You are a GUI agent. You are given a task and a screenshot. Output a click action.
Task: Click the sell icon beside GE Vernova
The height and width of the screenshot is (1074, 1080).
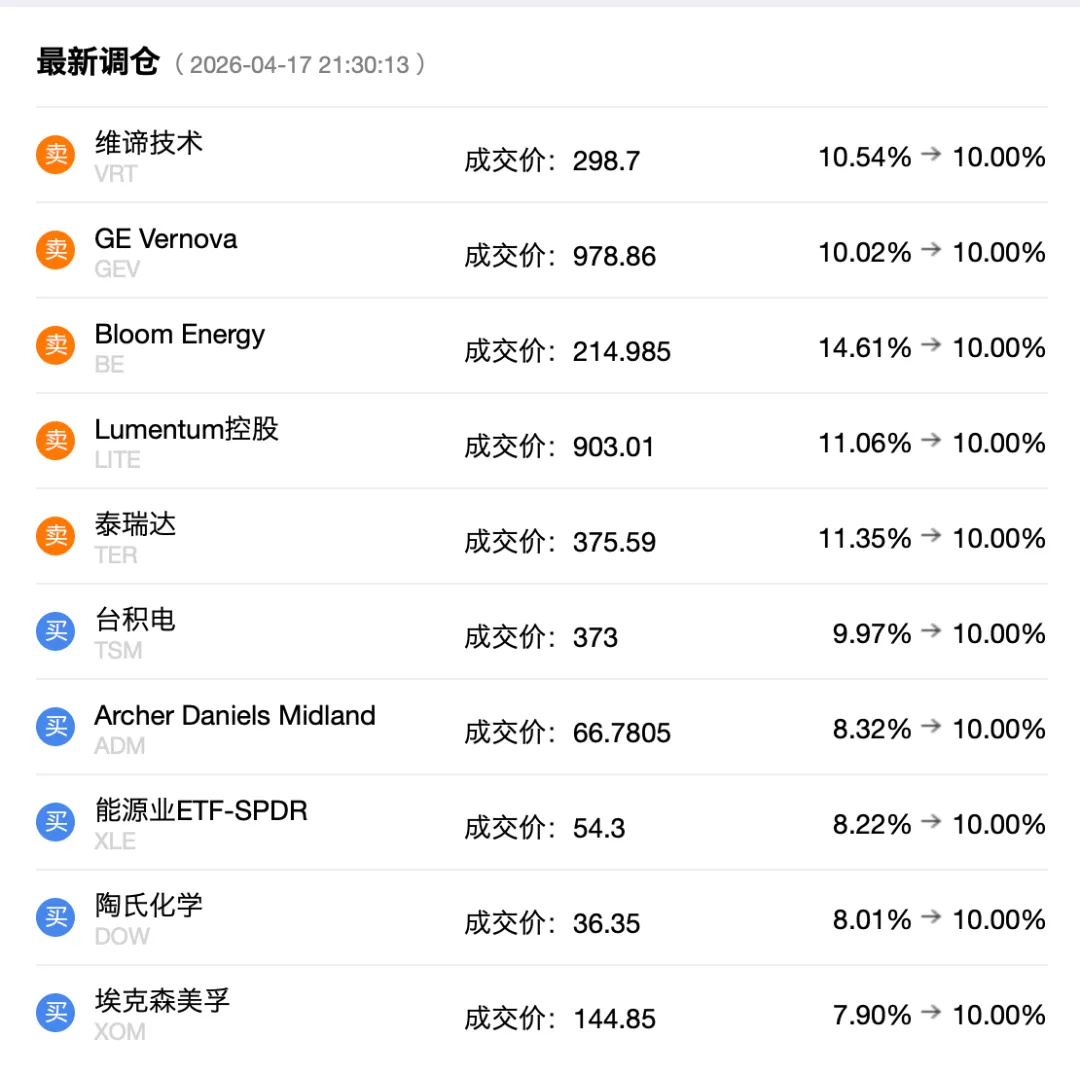(x=56, y=250)
